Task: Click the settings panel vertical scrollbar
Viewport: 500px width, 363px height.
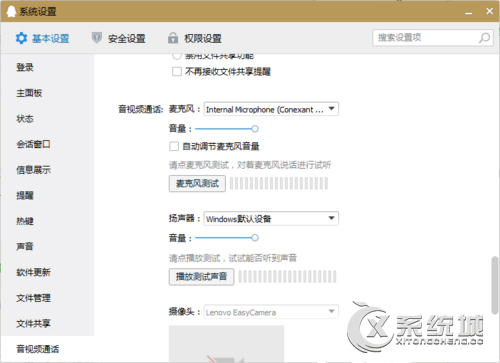Action: (x=495, y=285)
